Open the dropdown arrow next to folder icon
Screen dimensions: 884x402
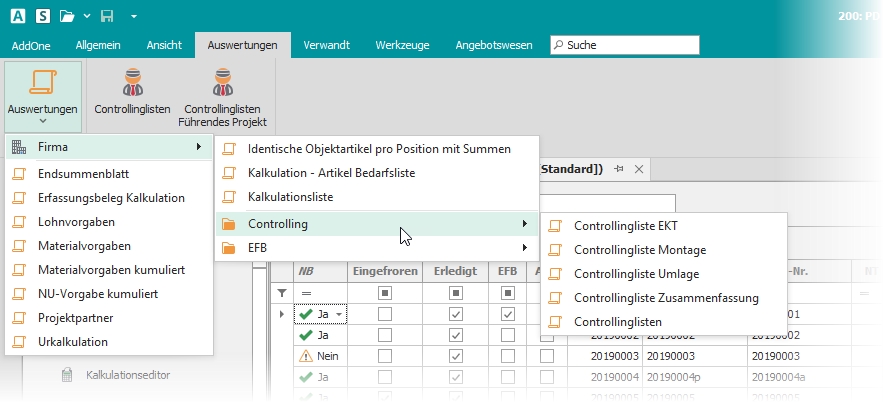click(x=87, y=16)
